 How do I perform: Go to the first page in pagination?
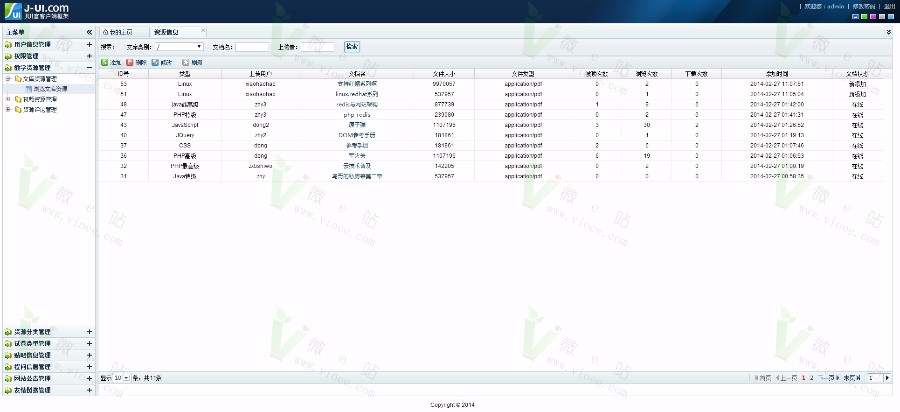coord(763,378)
